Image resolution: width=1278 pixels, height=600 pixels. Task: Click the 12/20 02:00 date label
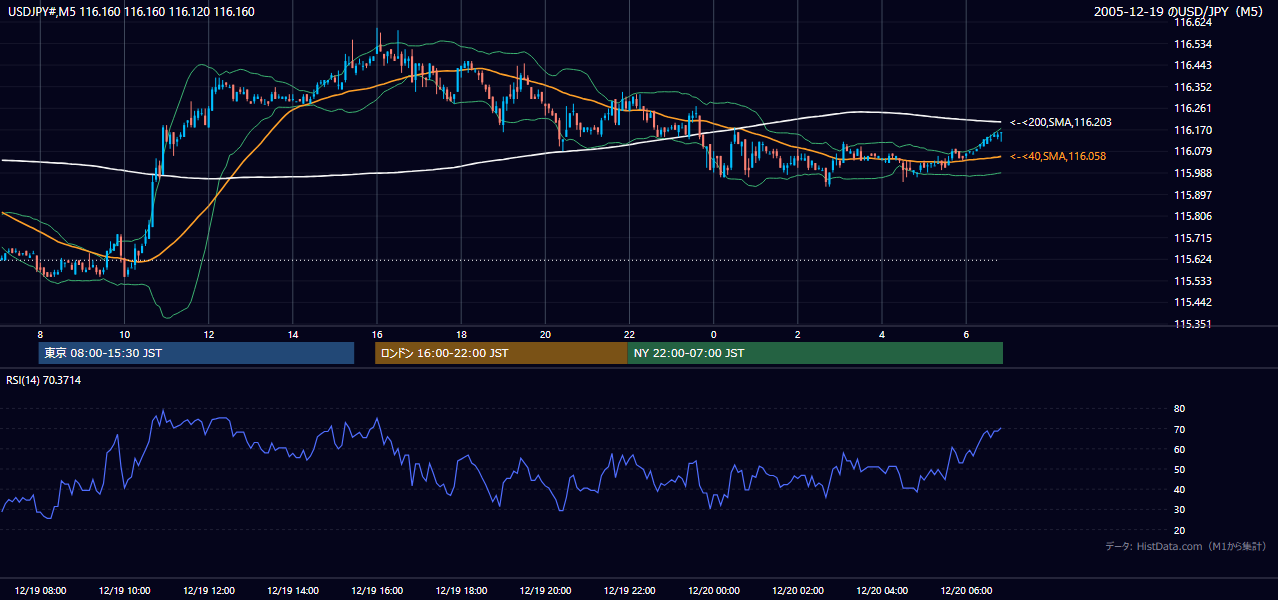[x=797, y=591]
